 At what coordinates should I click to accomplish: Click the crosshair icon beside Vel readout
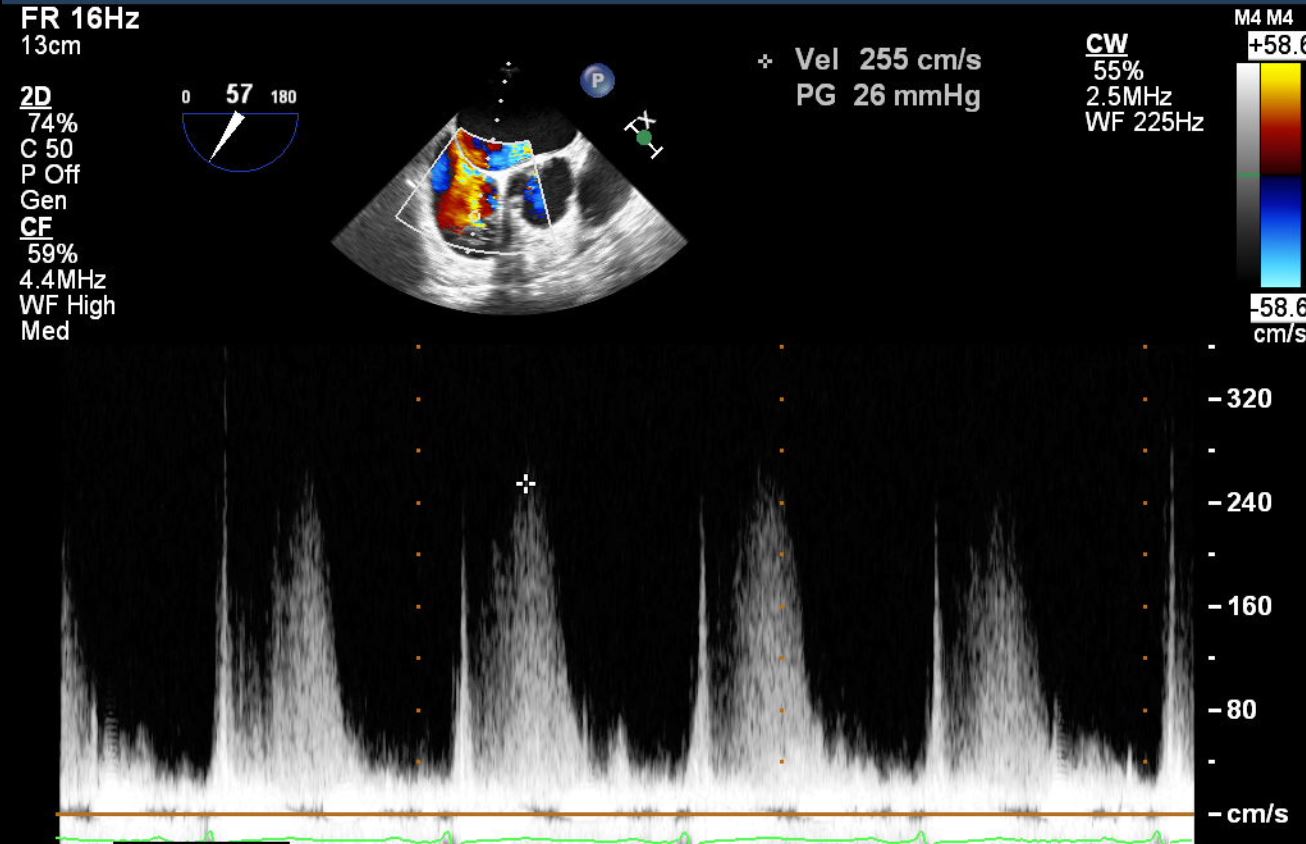coord(765,62)
